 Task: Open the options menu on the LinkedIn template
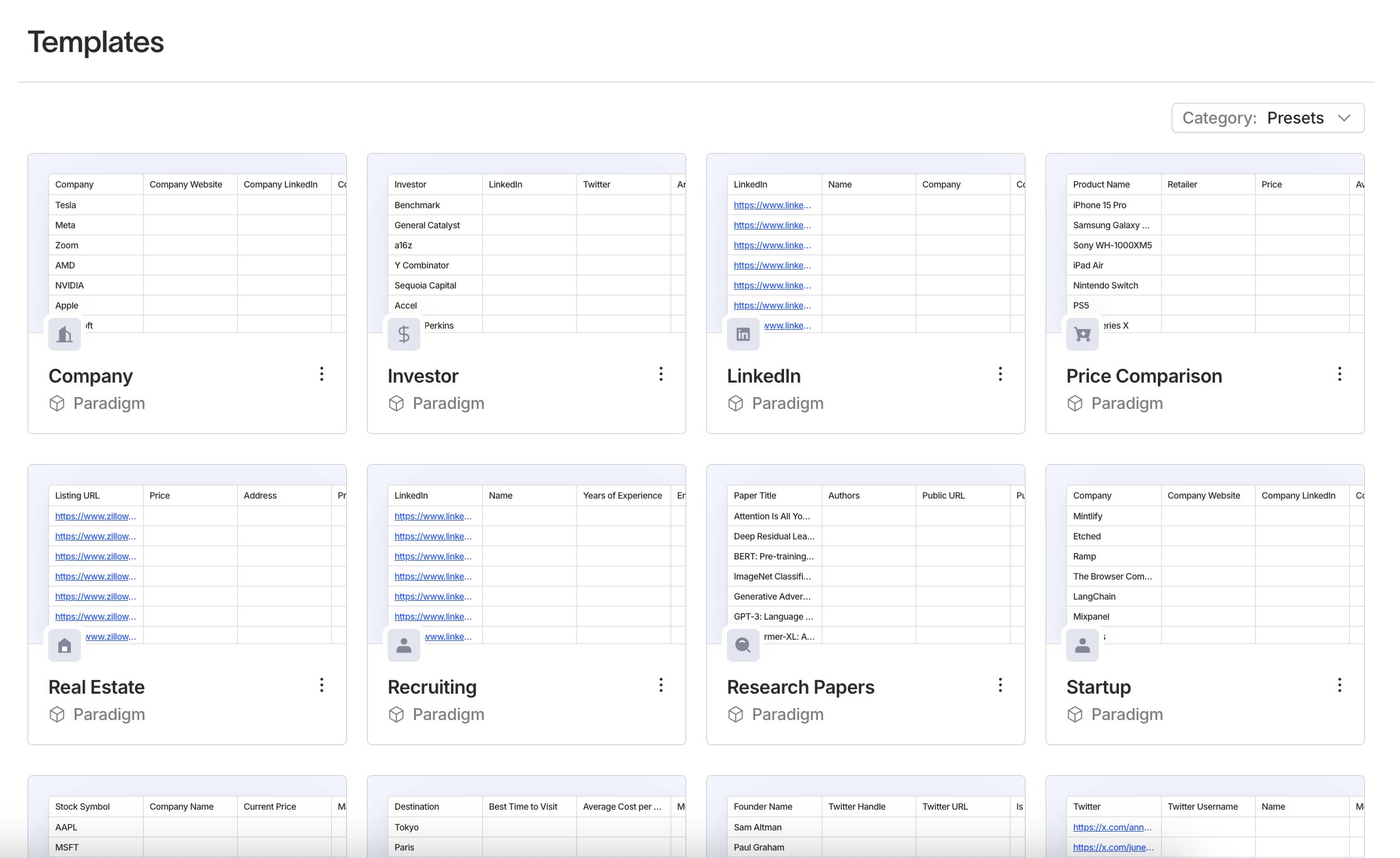tap(1000, 374)
